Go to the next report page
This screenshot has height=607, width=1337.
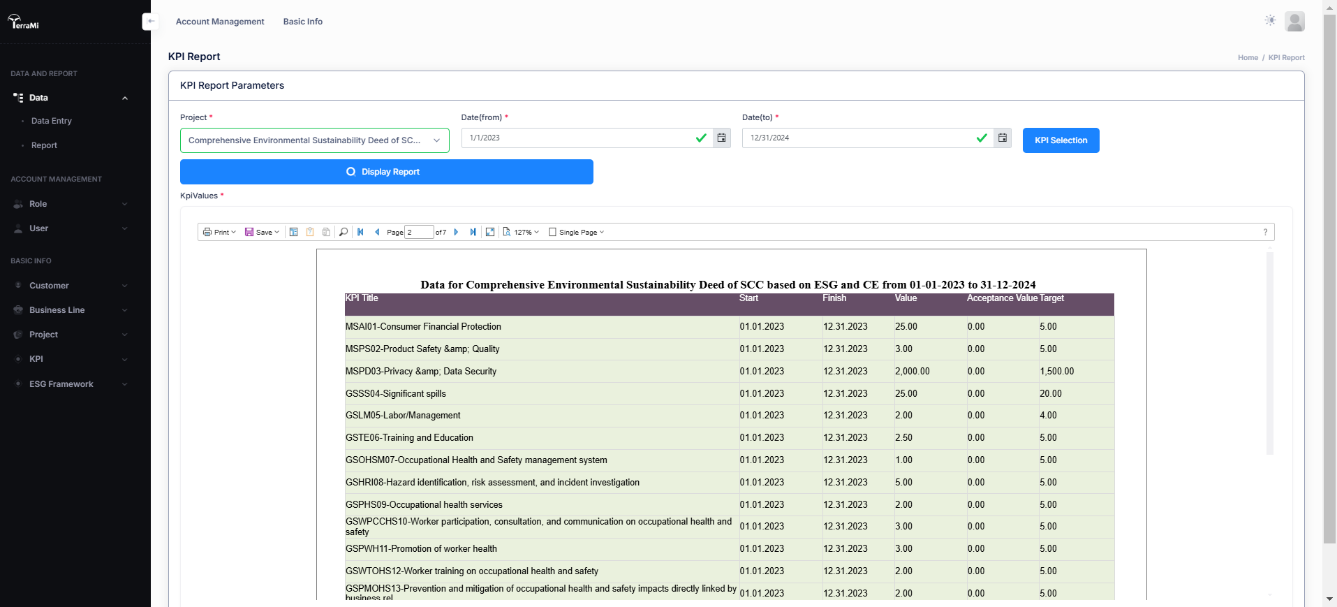456,232
